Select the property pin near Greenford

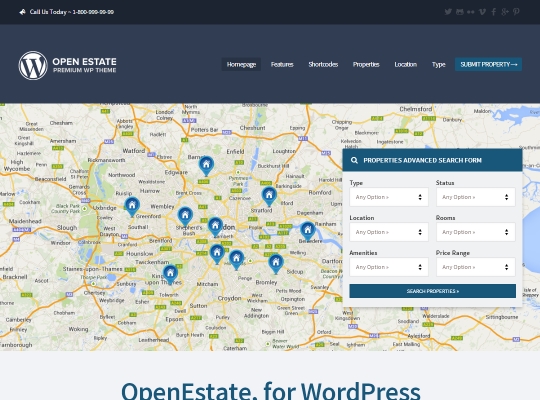coord(132,206)
